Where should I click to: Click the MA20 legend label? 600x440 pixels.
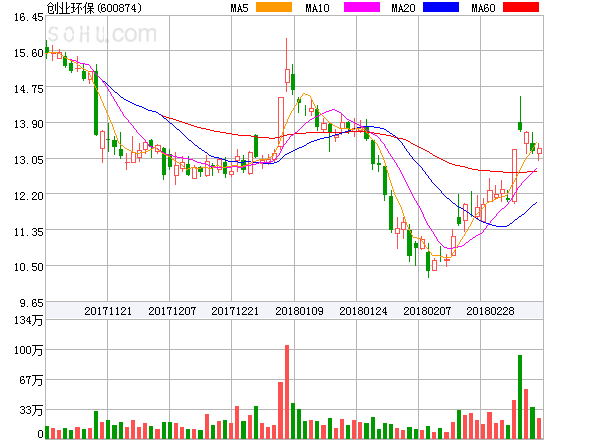pyautogui.click(x=403, y=8)
